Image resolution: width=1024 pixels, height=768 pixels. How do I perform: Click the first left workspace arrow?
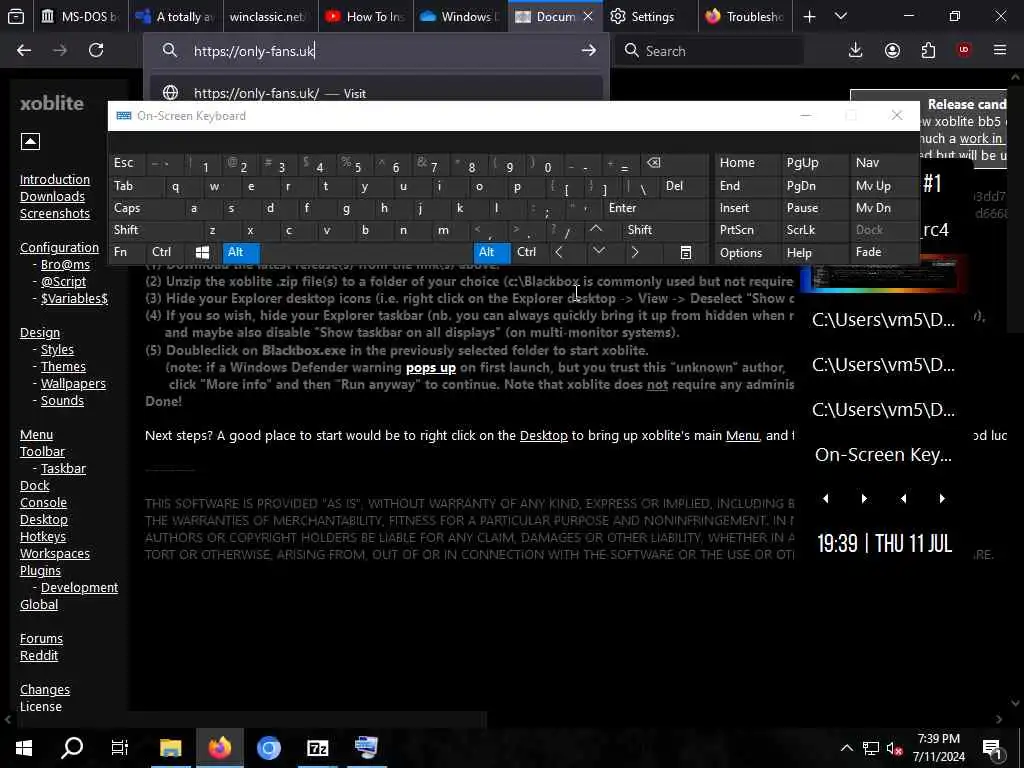(825, 498)
